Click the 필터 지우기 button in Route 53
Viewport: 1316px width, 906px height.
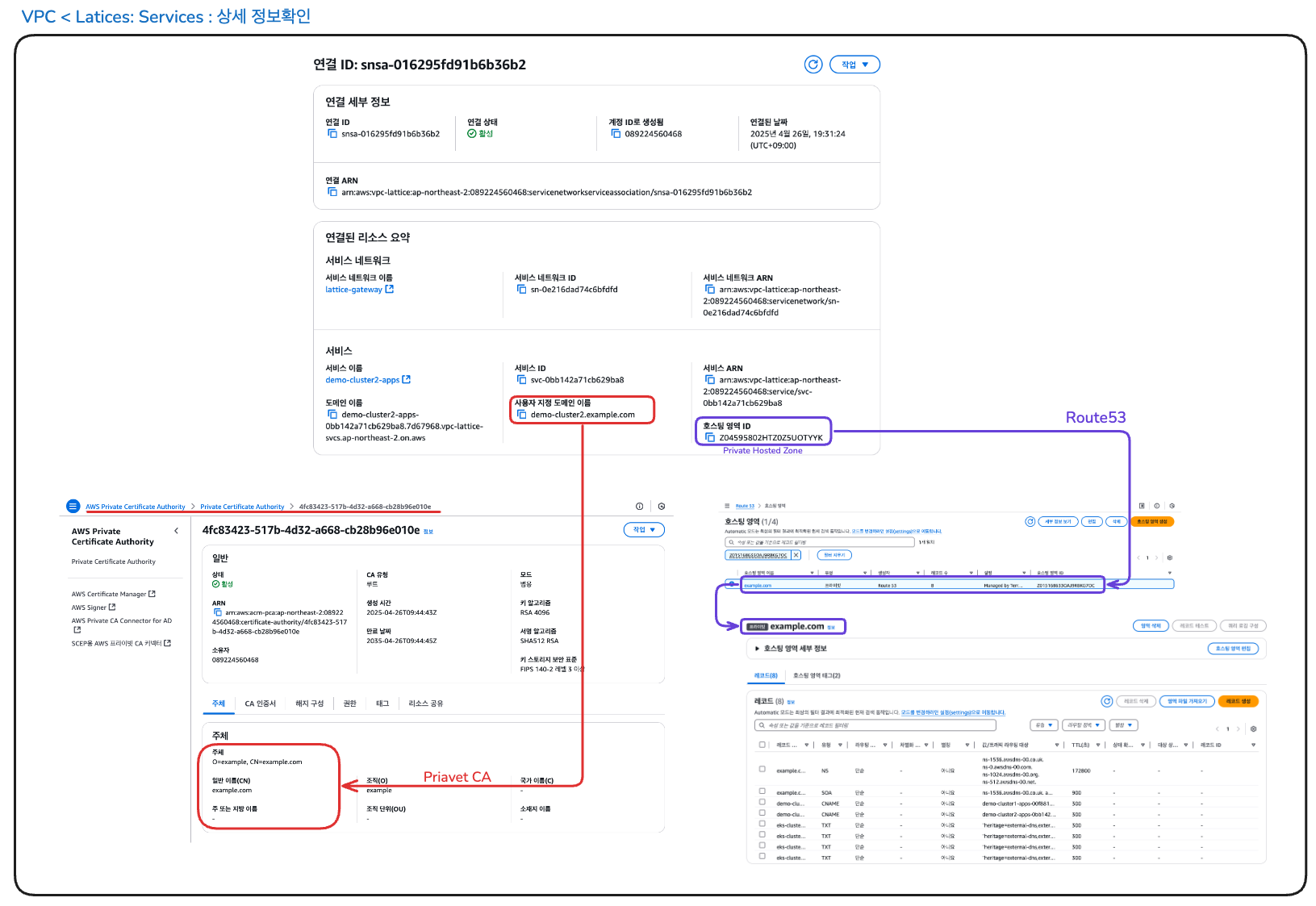[834, 555]
